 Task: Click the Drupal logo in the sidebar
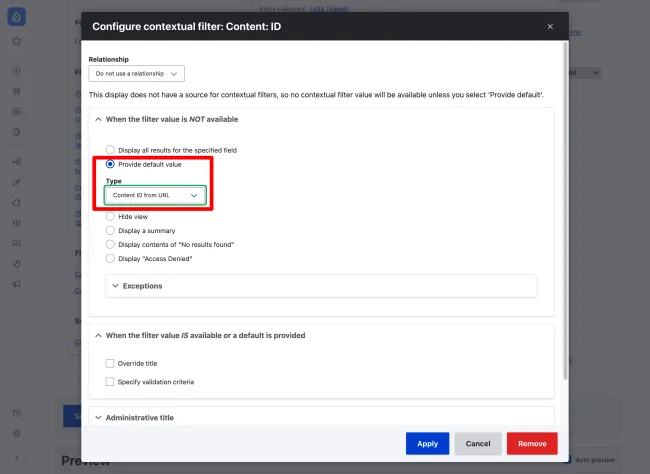(x=17, y=16)
